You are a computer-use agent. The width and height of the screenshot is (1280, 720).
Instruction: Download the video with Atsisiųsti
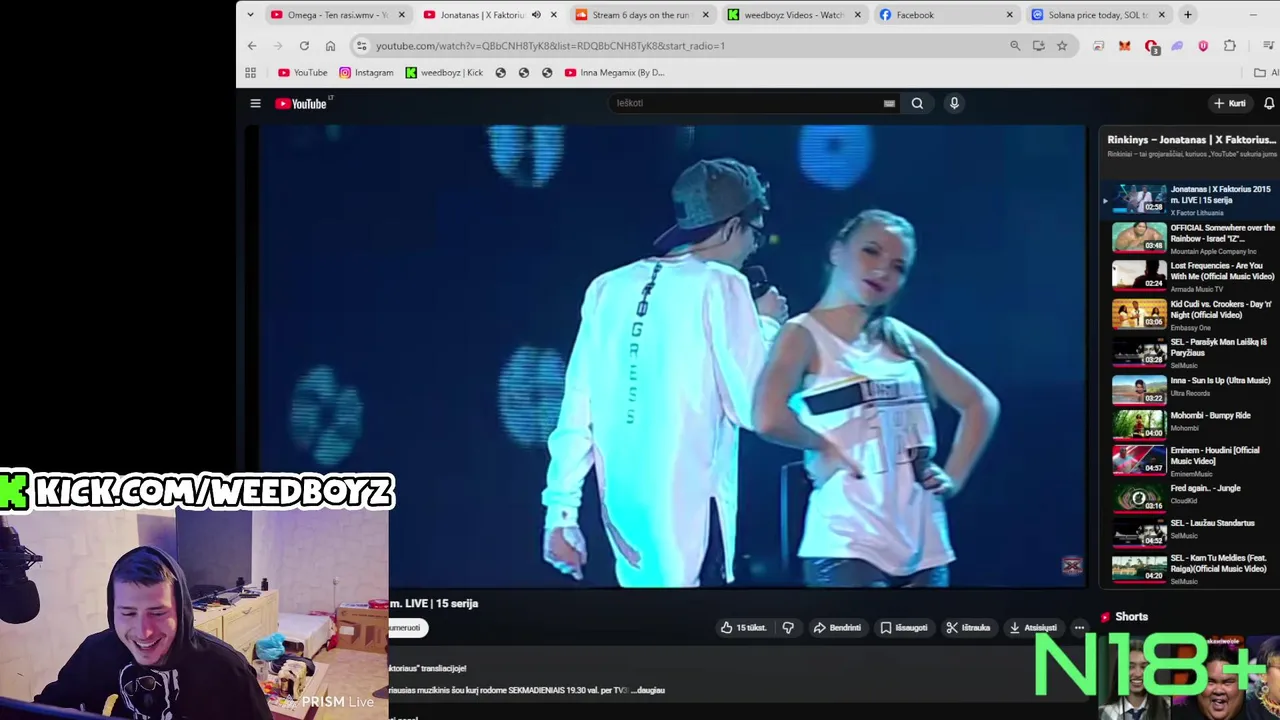click(x=1033, y=628)
